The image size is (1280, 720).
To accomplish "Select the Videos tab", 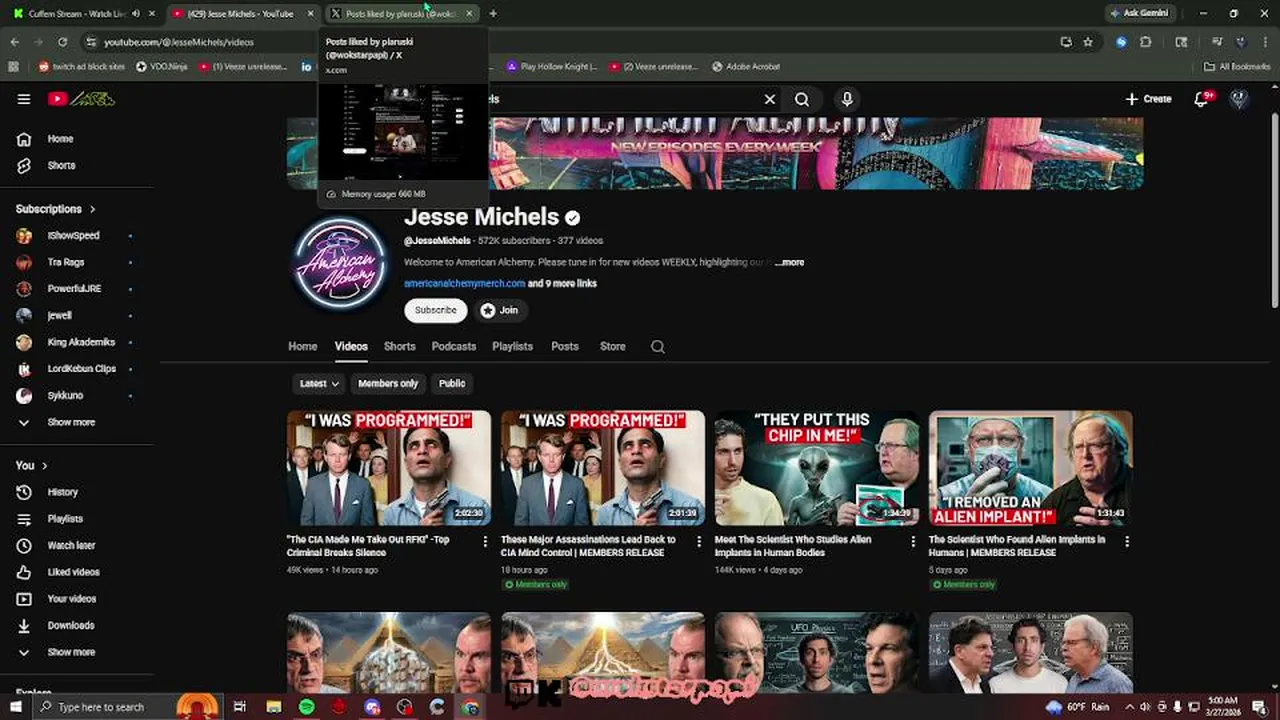I will click(351, 346).
